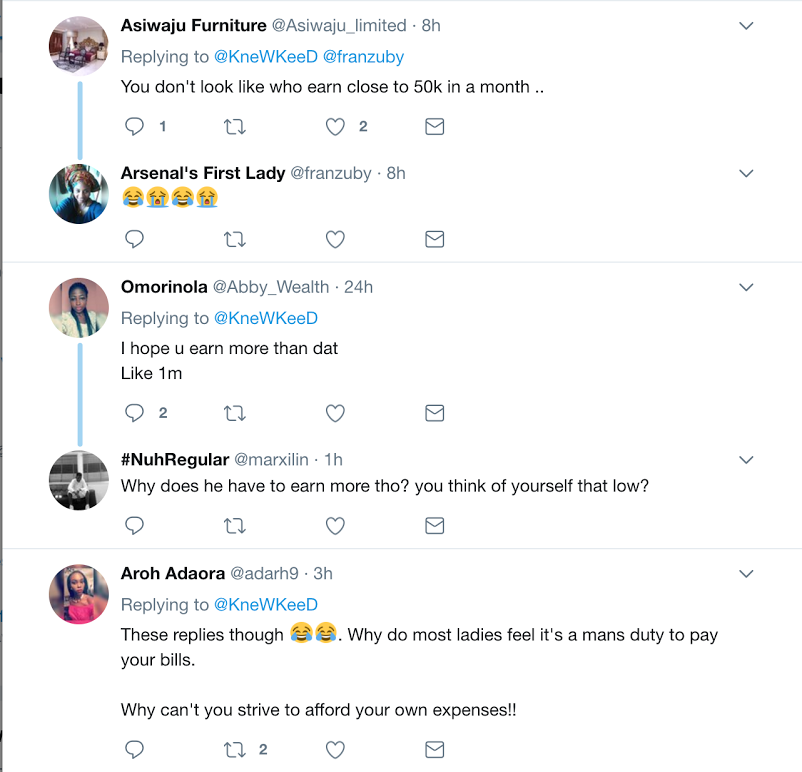Open dropdown chevron on Aroh Adaora's tweet
This screenshot has width=802, height=772.
pos(746,574)
